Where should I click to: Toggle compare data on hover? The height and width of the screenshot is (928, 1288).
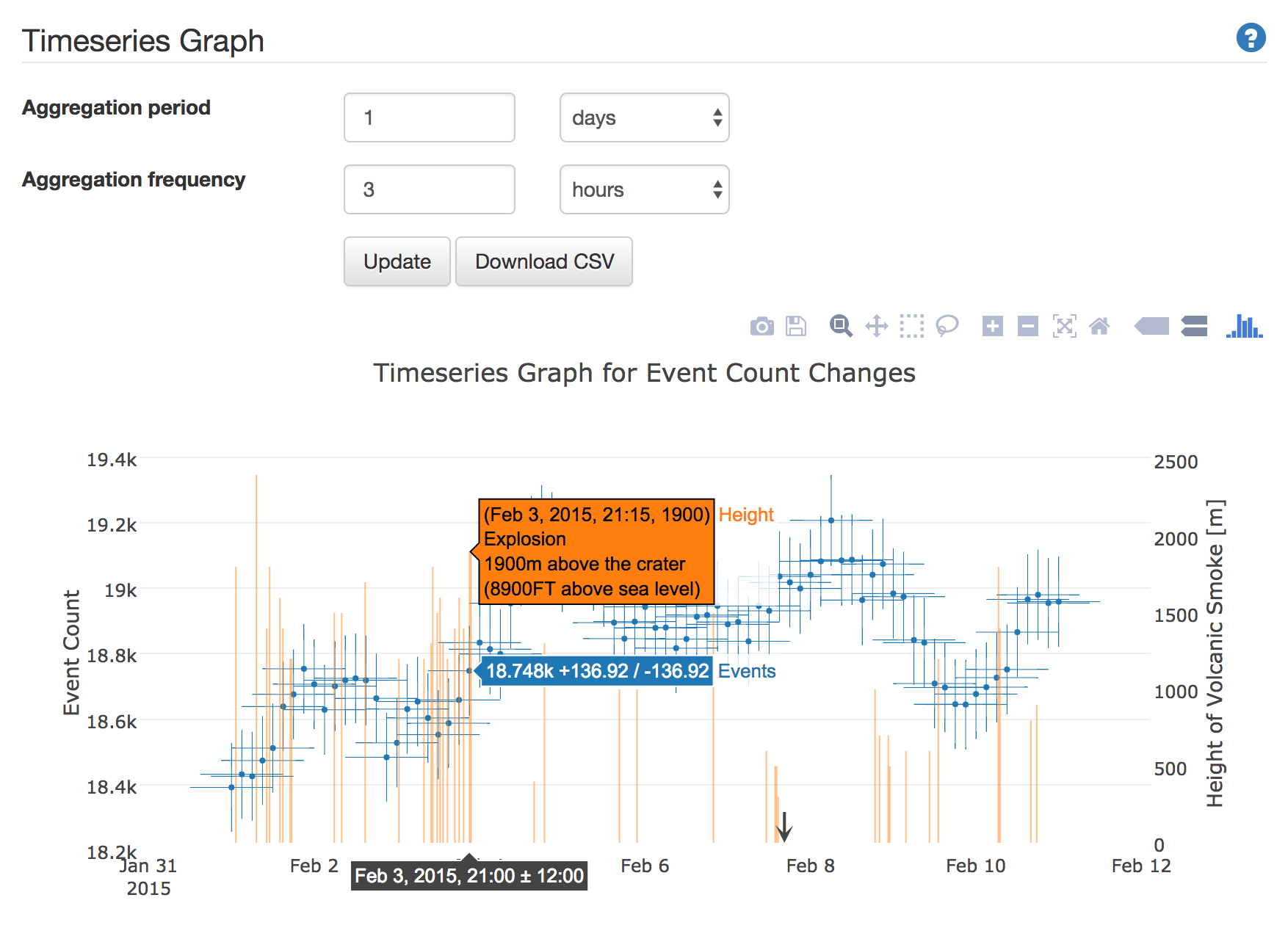click(x=1194, y=326)
